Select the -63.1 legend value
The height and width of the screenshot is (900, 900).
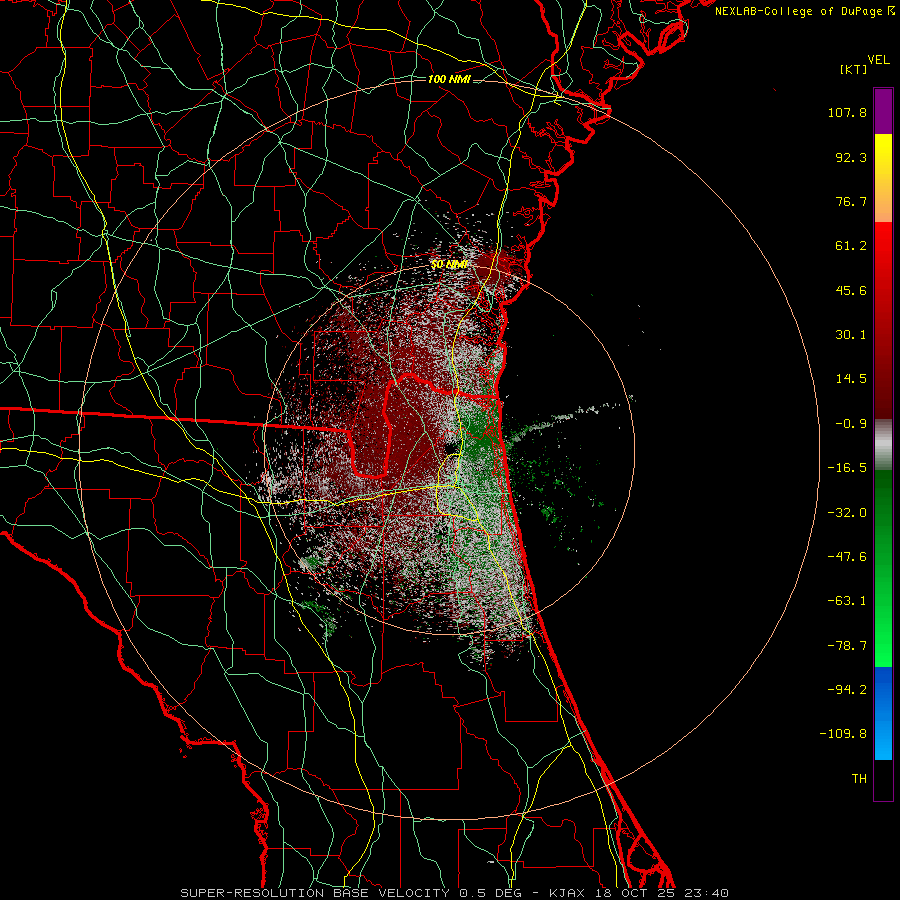(x=847, y=601)
